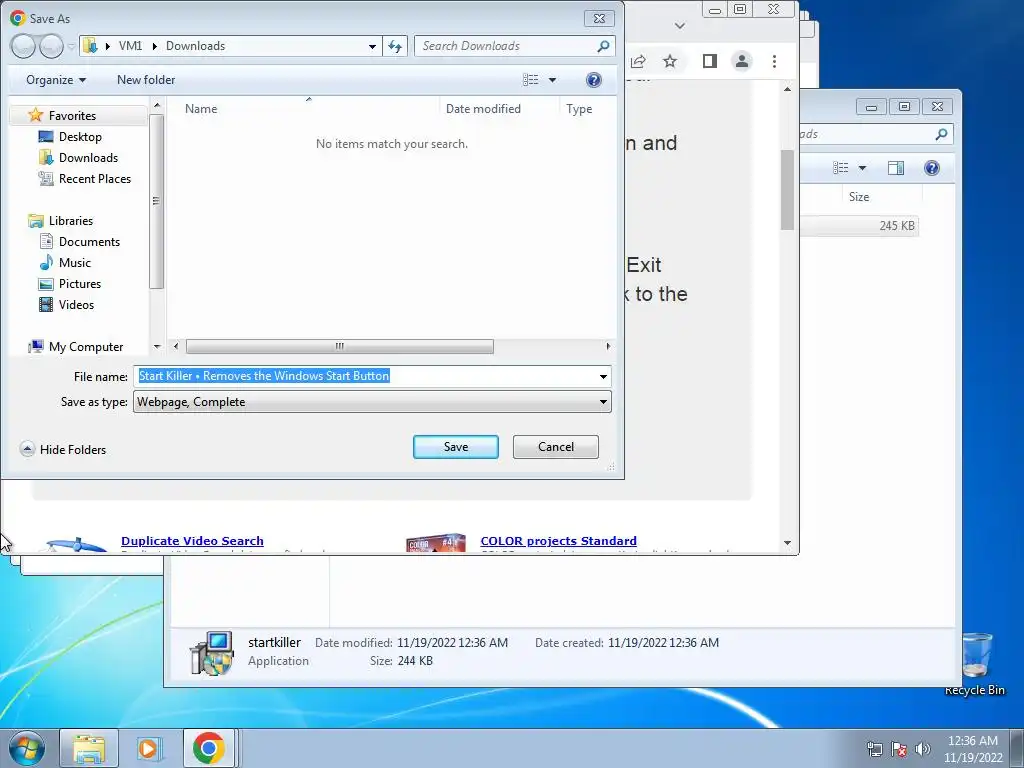Sort by the Name column header
This screenshot has height=768, width=1024.
point(201,109)
